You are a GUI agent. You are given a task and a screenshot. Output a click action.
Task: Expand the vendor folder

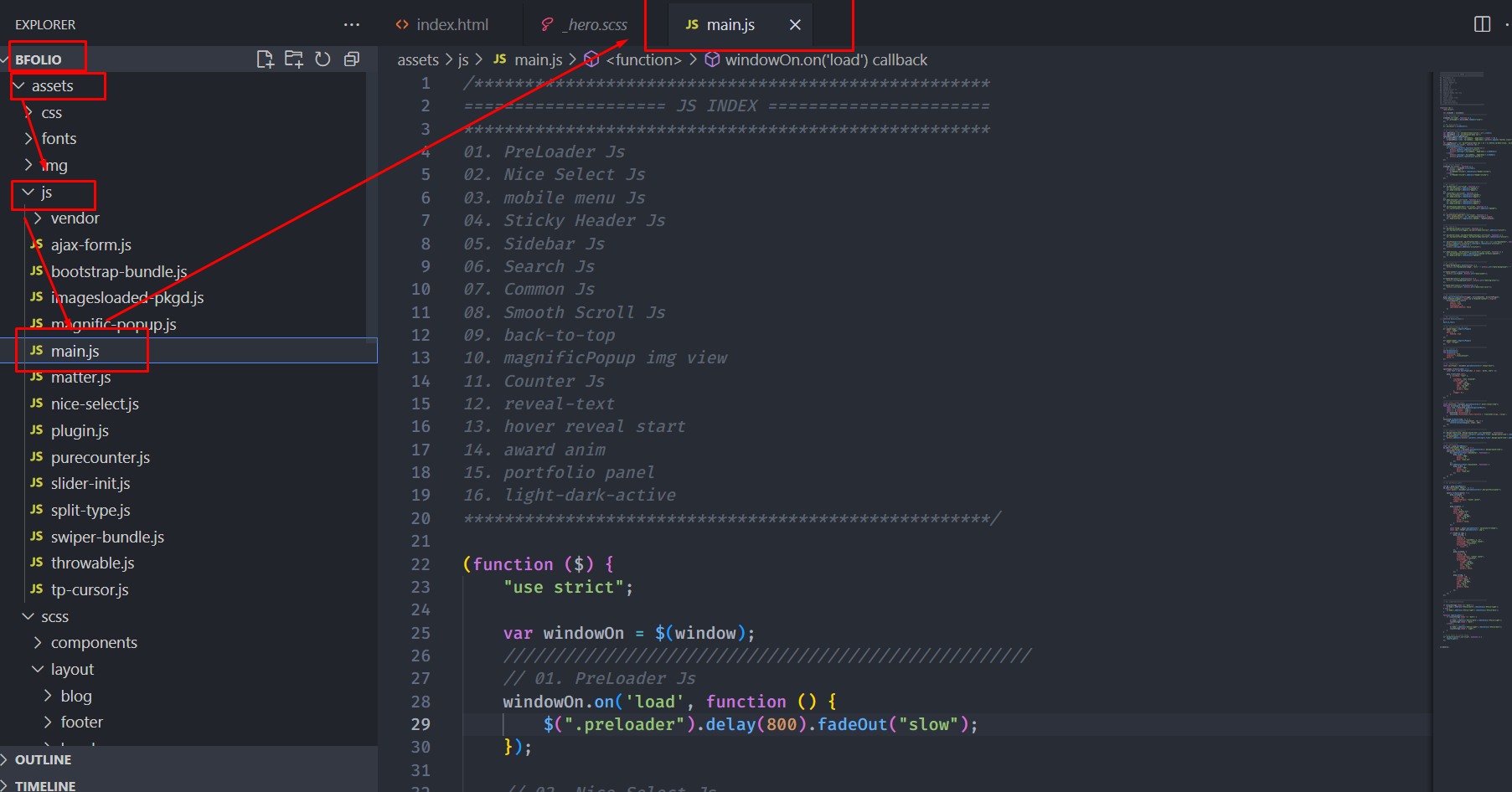click(x=75, y=219)
